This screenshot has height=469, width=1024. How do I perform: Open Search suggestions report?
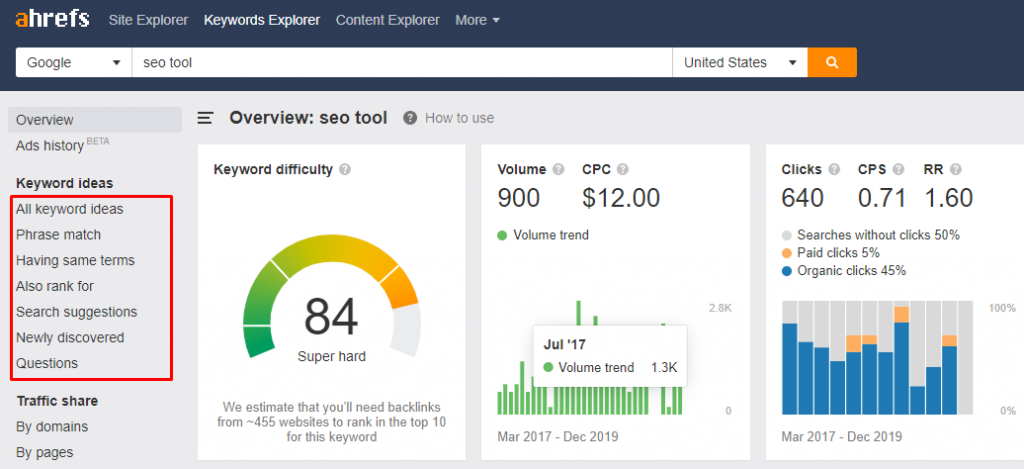(76, 312)
